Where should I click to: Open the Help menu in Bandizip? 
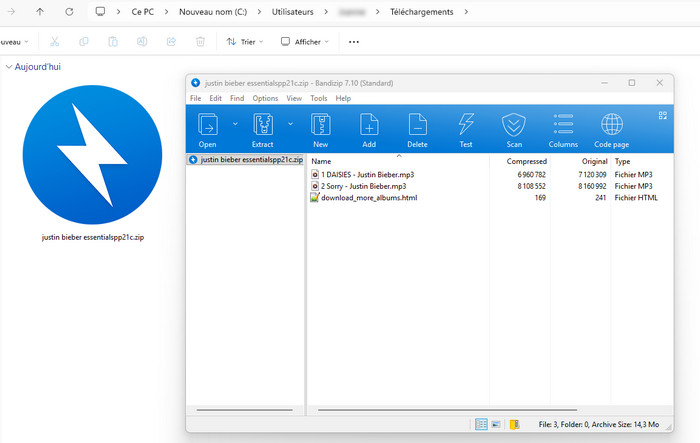(343, 98)
